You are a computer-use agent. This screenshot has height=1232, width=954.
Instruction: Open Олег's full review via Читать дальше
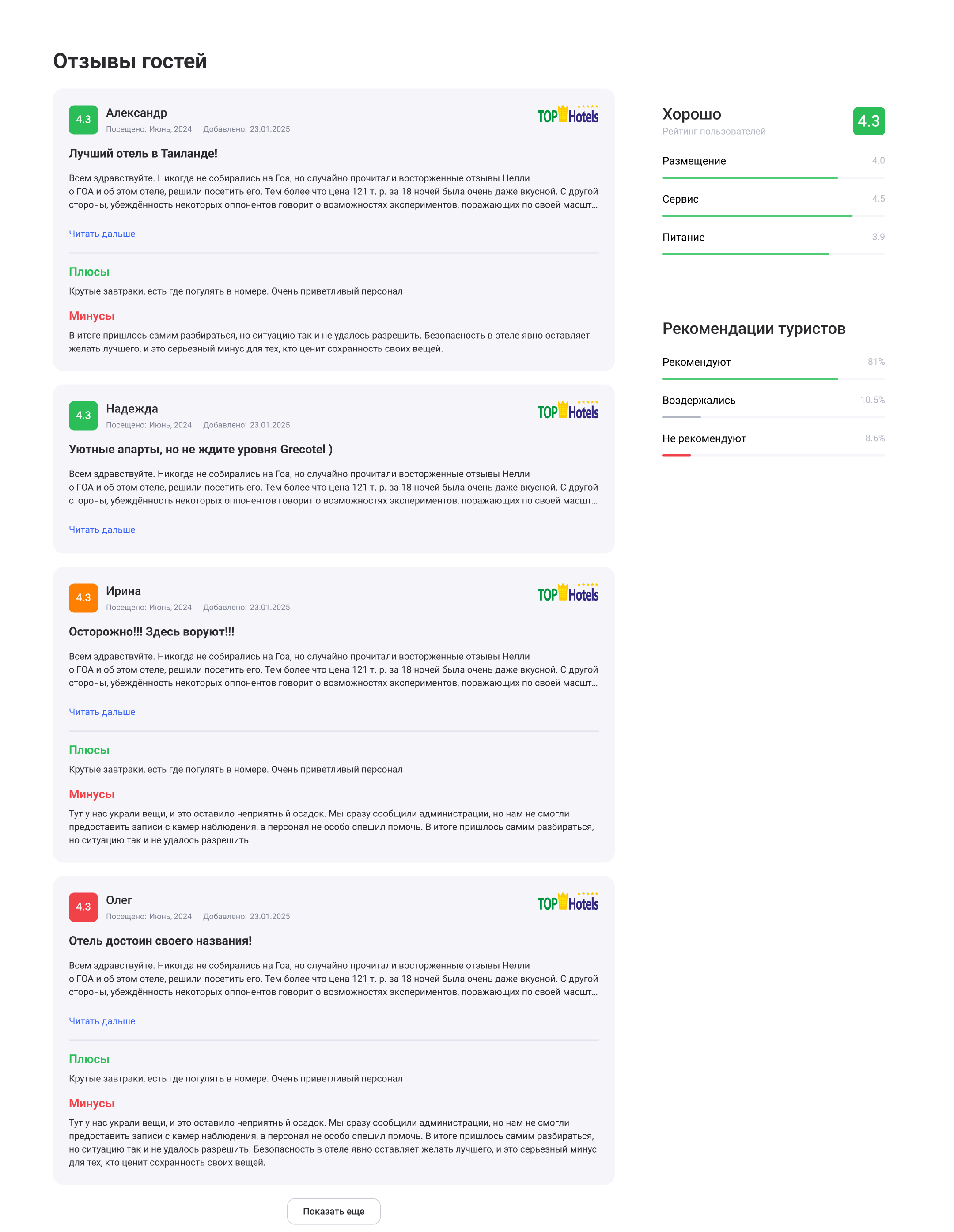click(102, 1021)
